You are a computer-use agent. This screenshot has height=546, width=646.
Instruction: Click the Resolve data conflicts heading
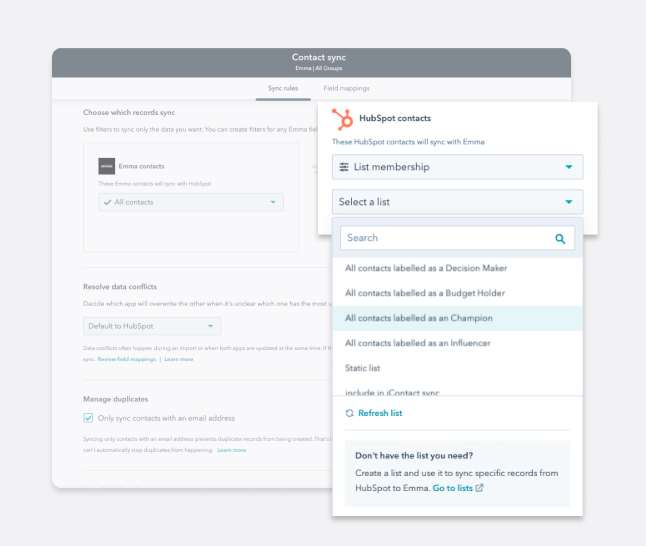click(120, 287)
